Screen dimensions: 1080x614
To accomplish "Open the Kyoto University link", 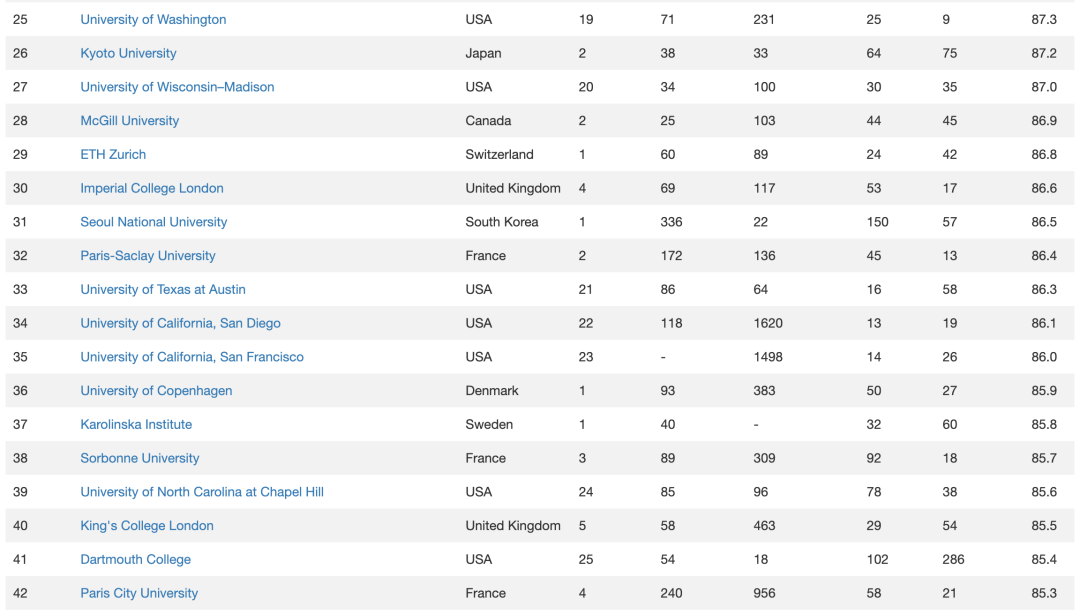I will 128,53.
